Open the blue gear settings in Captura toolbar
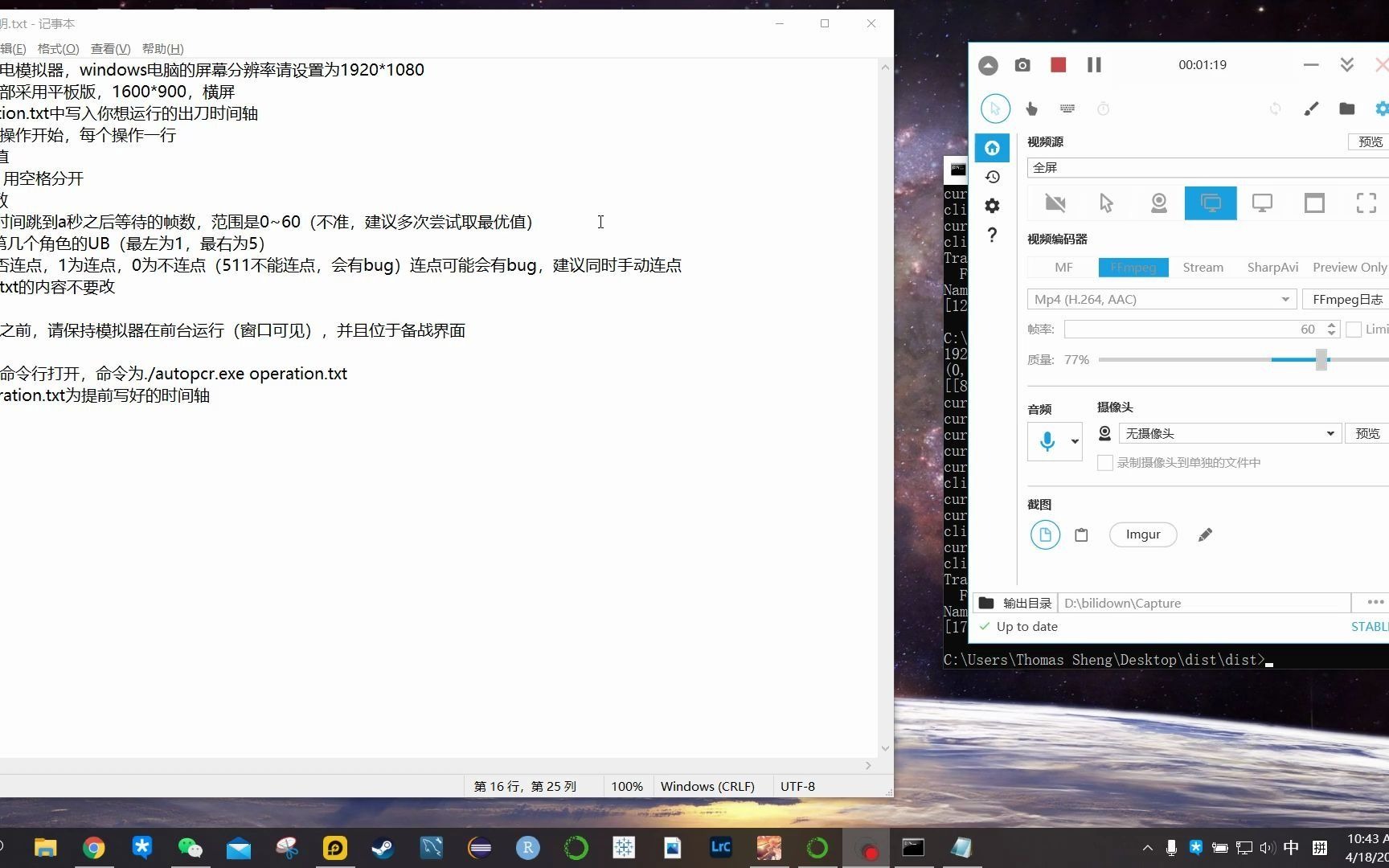The image size is (1389, 868). [1382, 108]
